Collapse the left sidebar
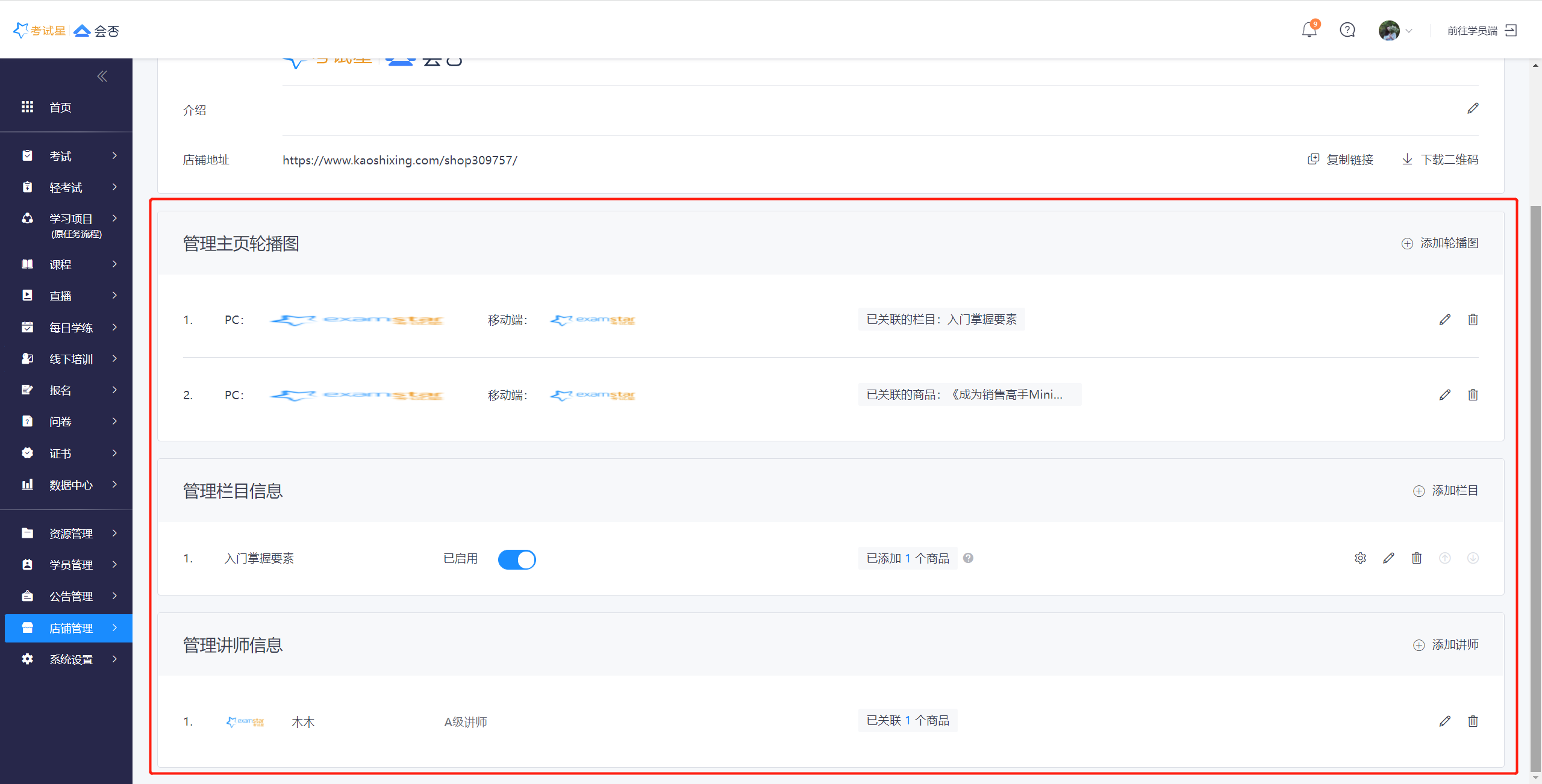 (102, 76)
